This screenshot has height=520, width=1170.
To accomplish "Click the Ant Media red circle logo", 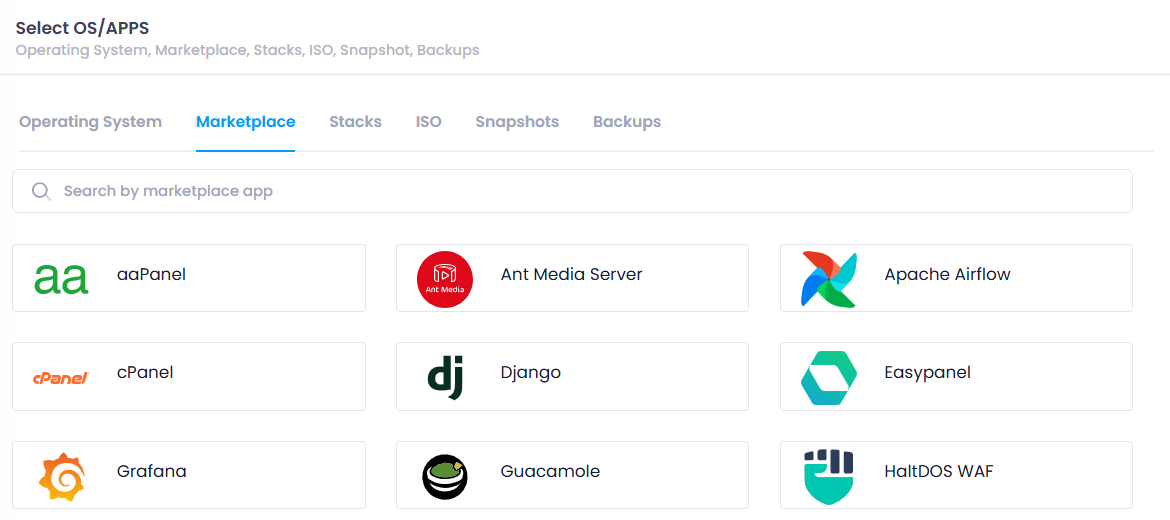I will tap(445, 279).
